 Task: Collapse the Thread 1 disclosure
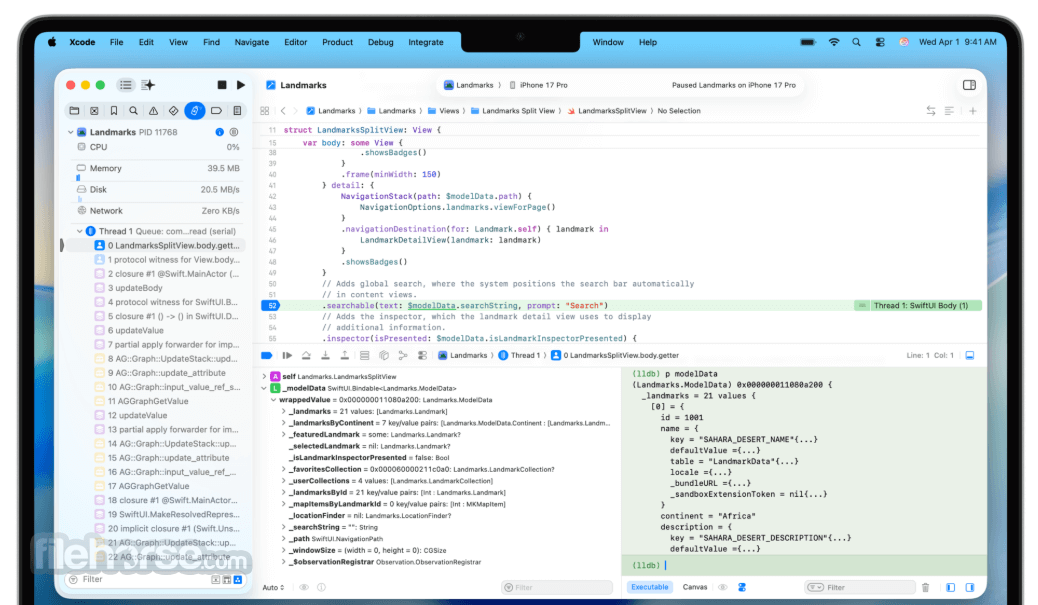coord(79,231)
